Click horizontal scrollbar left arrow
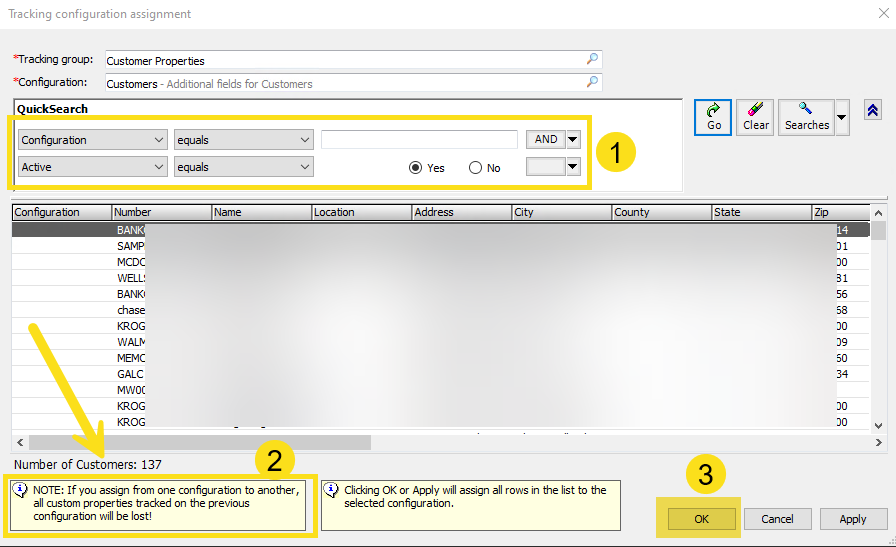This screenshot has height=547, width=896. [x=20, y=442]
